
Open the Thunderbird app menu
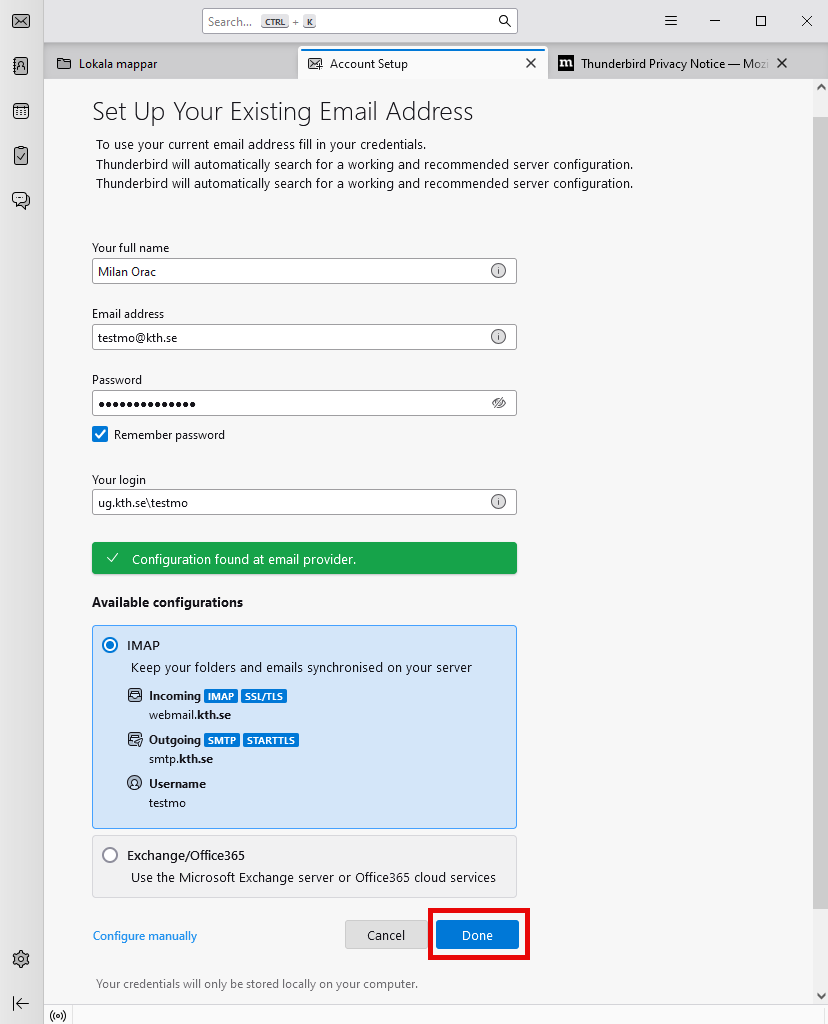click(671, 21)
